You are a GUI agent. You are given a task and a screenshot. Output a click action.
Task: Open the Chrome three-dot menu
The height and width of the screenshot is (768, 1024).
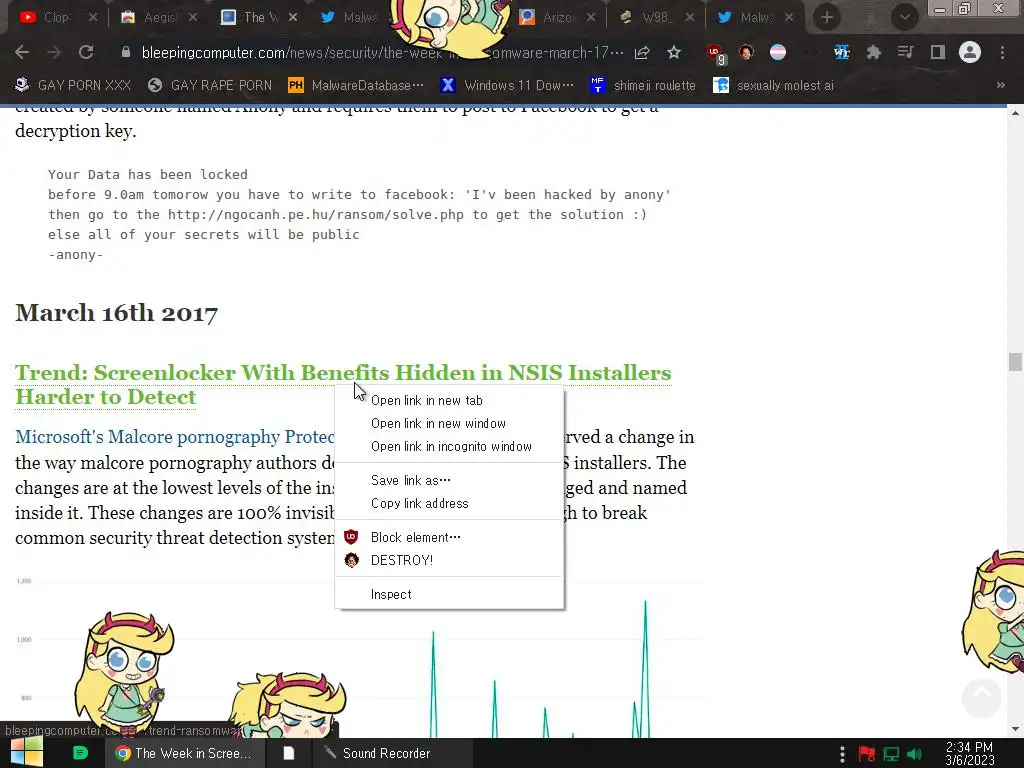1002,52
